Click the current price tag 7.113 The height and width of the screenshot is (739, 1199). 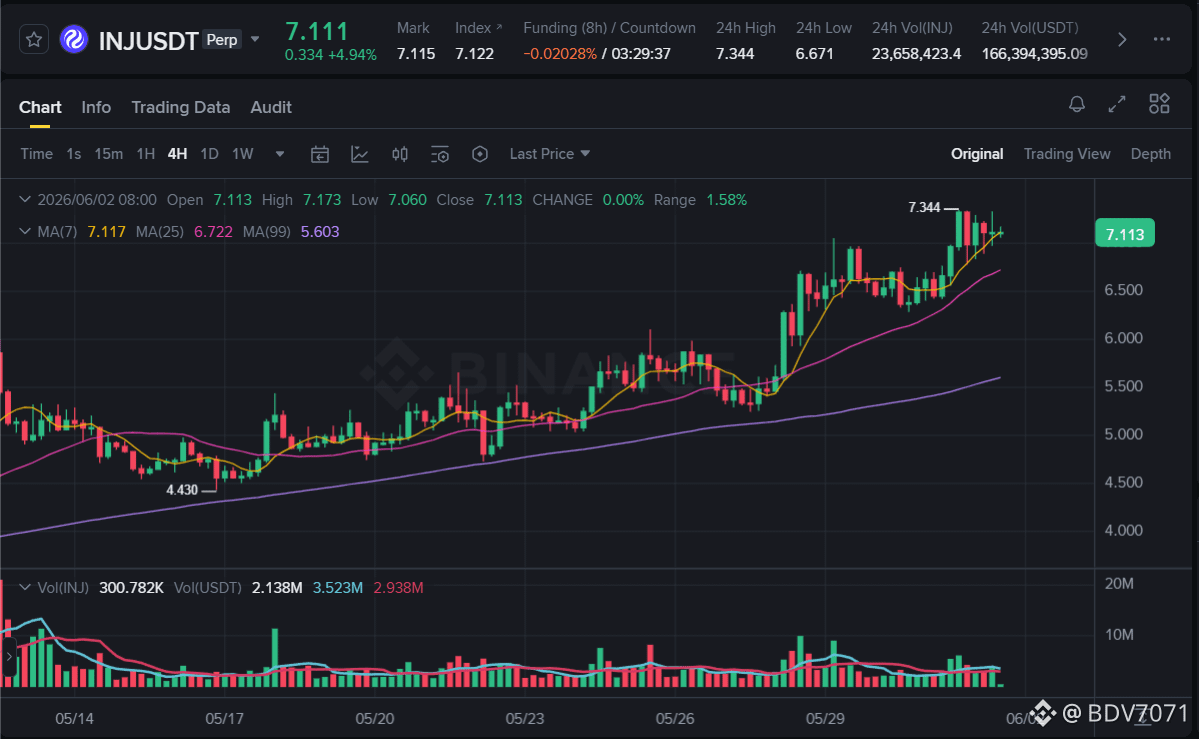[1125, 233]
